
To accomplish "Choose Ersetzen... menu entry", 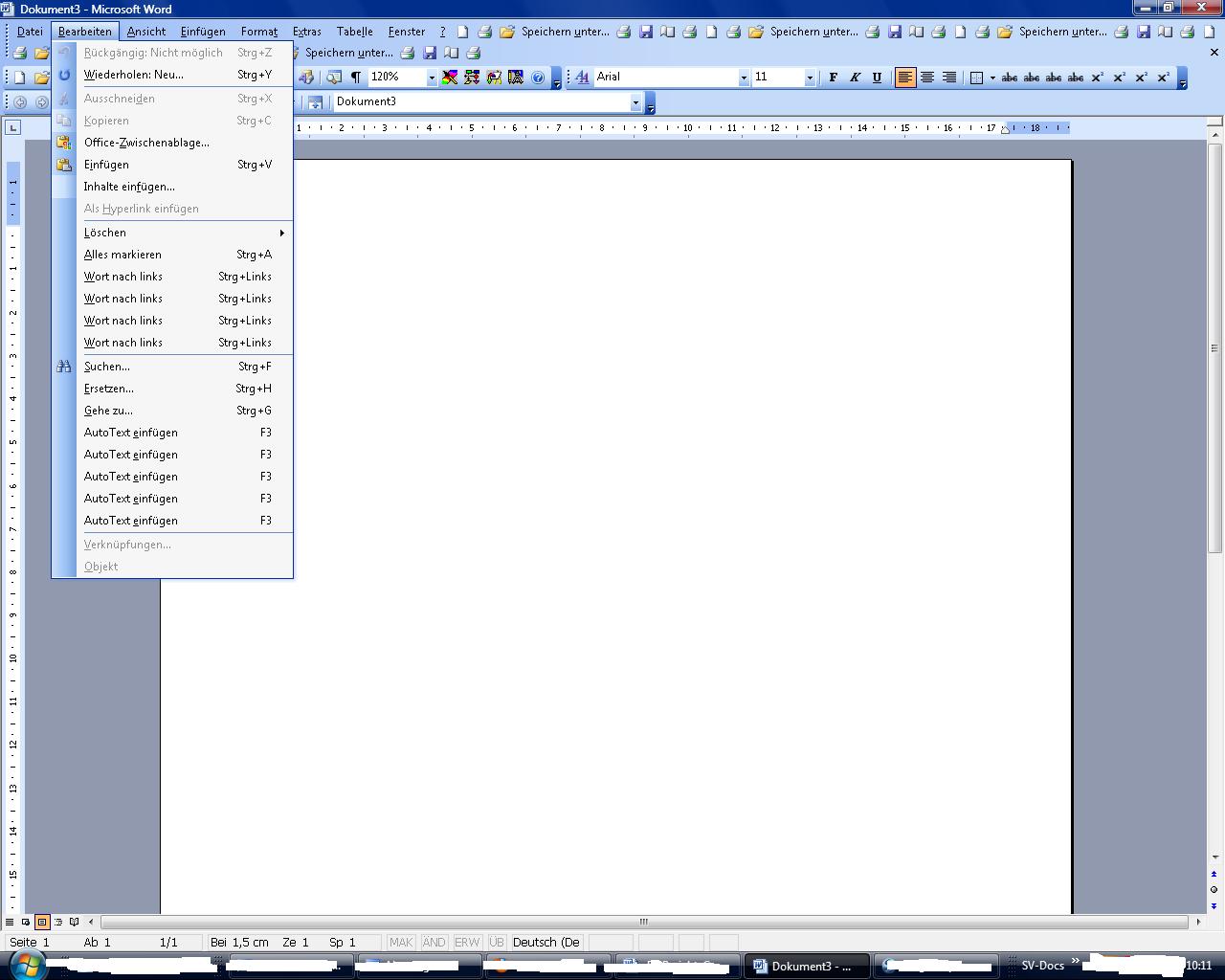I will point(172,389).
